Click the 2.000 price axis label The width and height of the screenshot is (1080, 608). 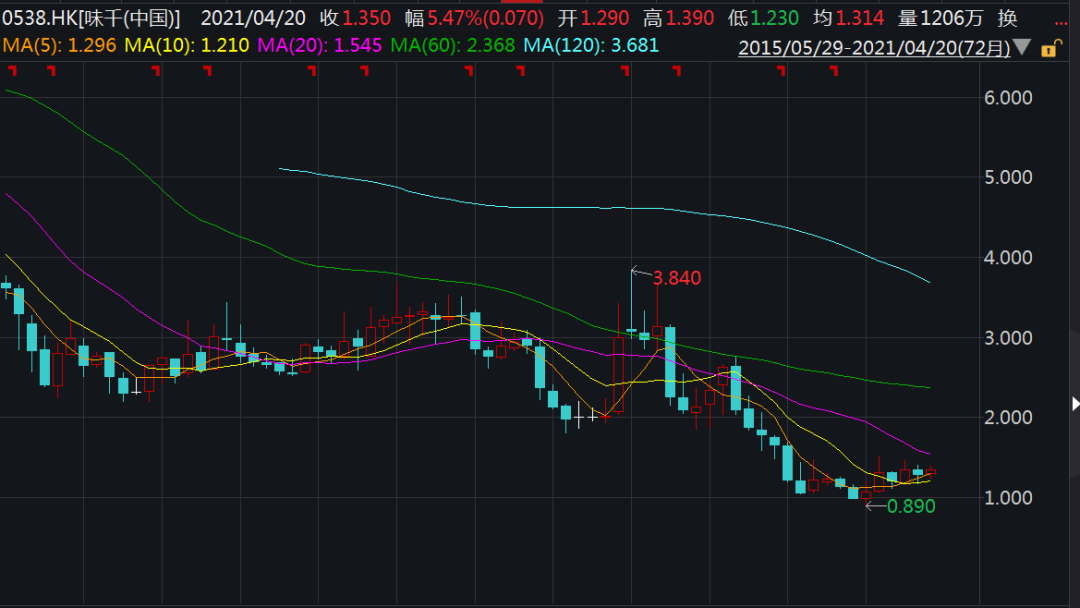coord(1008,417)
